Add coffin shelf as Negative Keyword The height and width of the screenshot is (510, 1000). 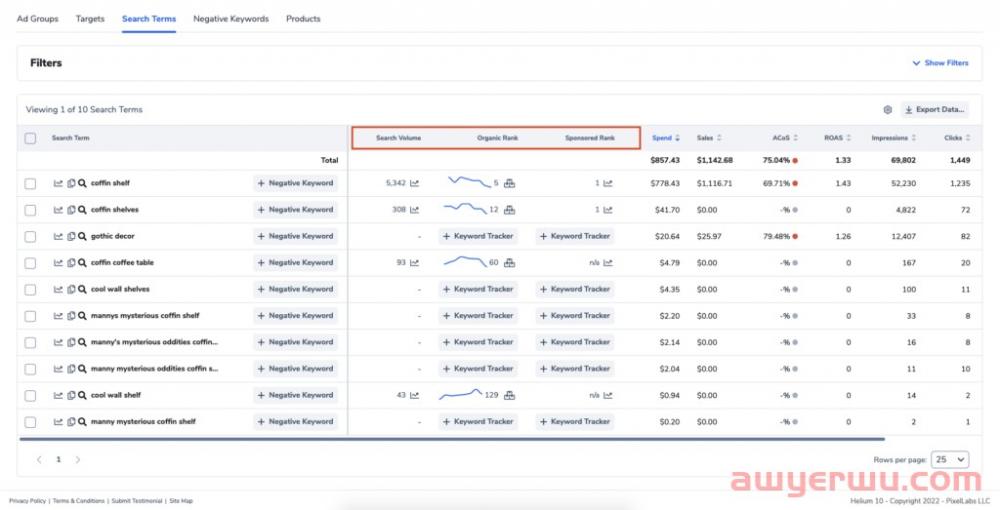click(295, 184)
